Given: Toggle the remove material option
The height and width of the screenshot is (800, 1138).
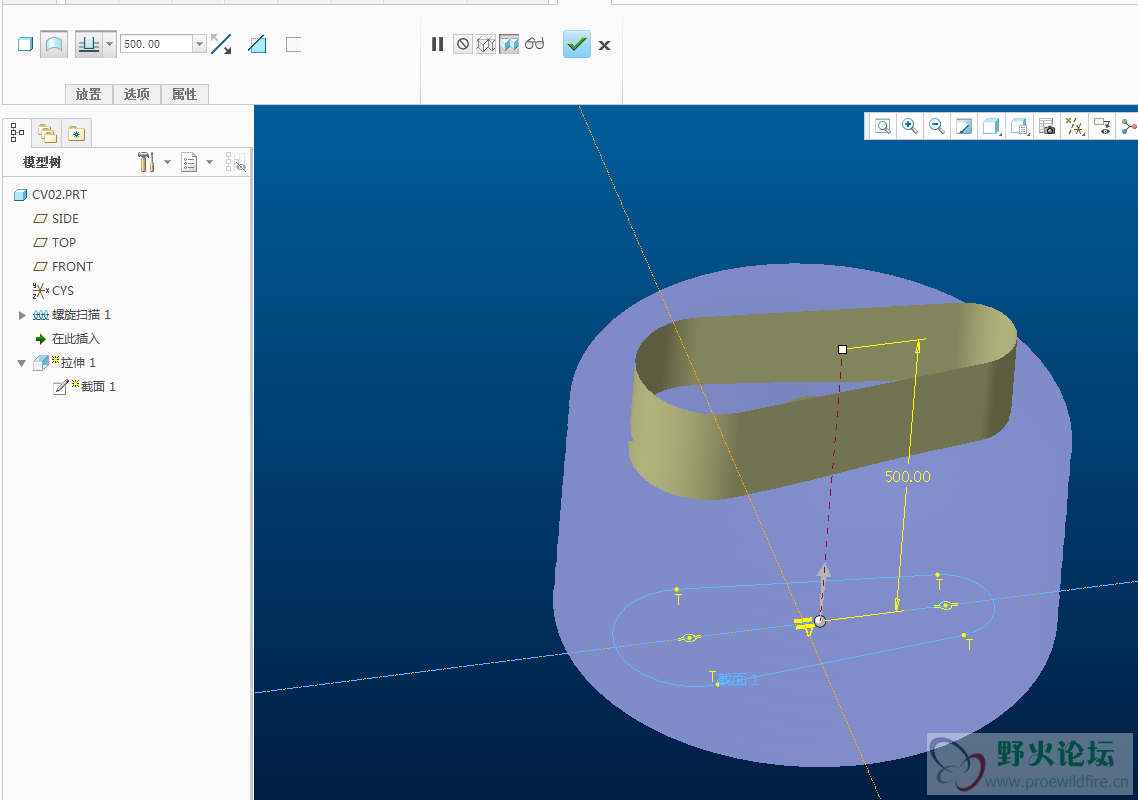Looking at the screenshot, I should 257,44.
